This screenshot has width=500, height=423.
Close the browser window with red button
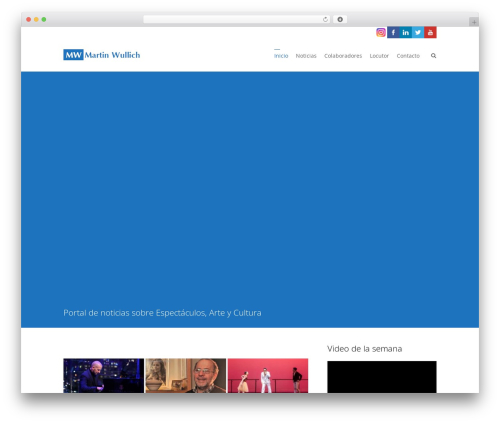point(29,19)
